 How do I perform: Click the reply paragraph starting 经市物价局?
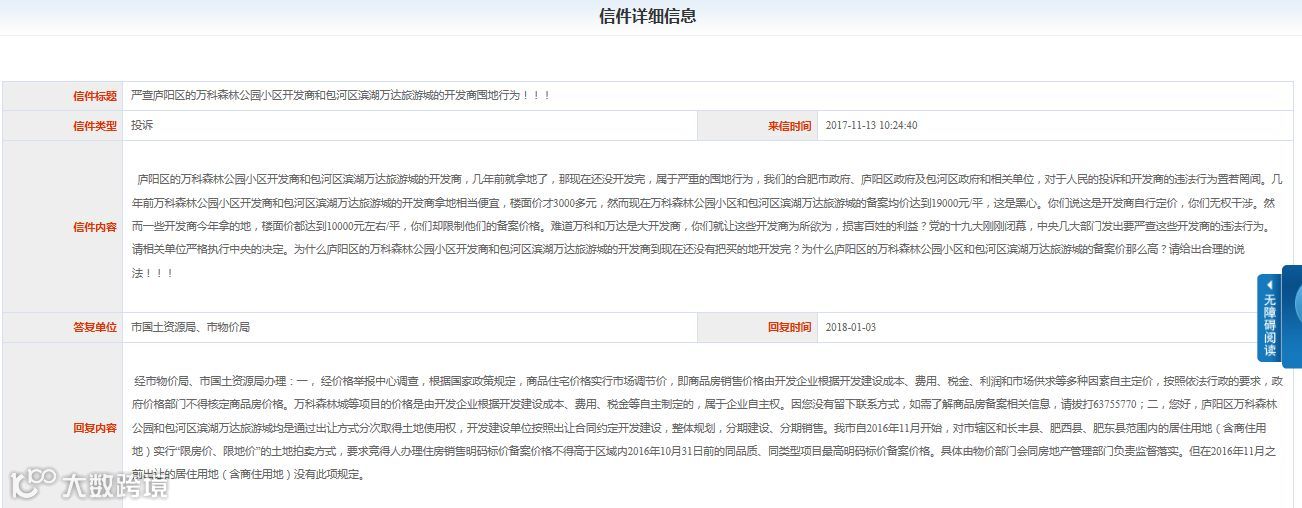[707, 428]
